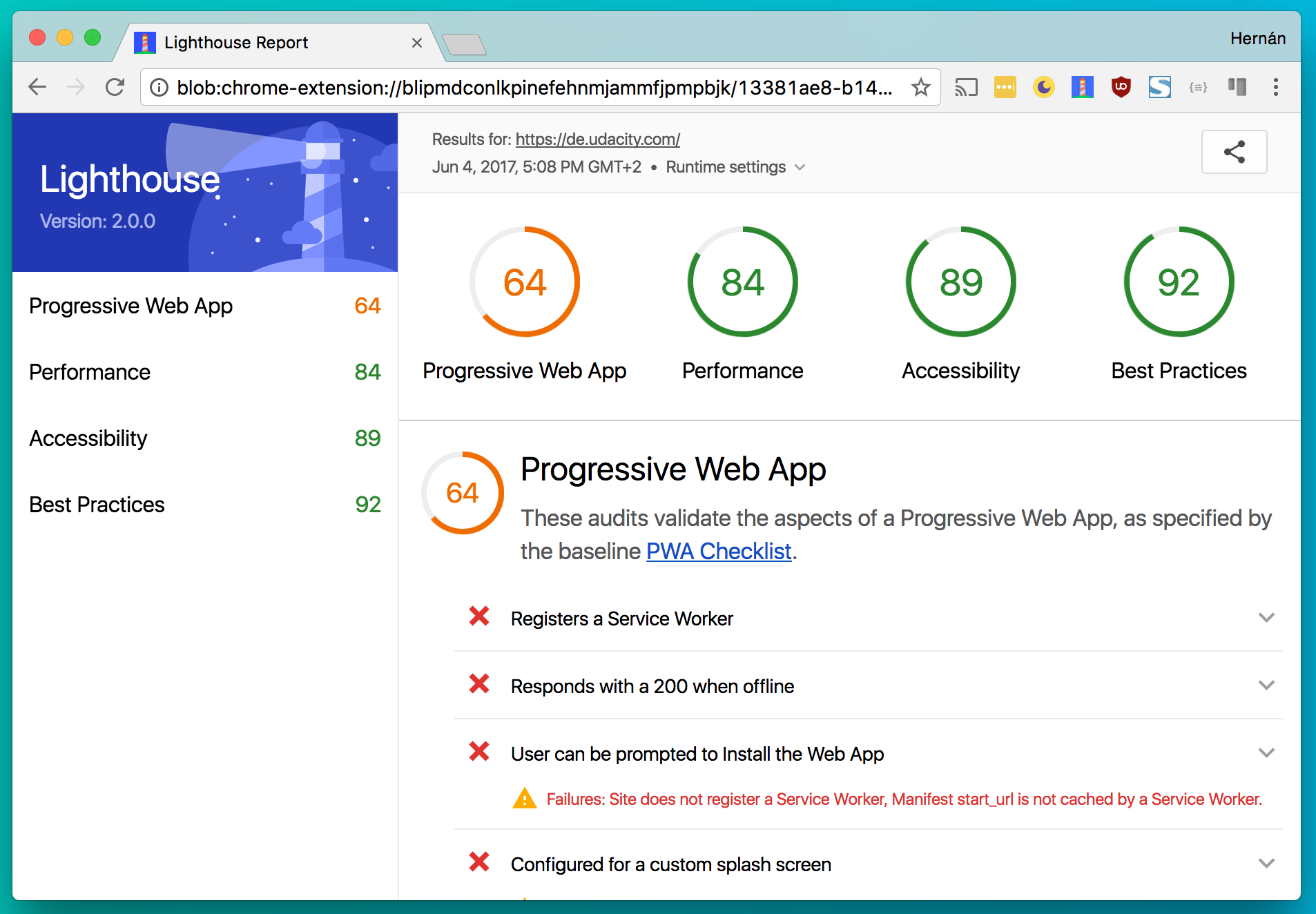Open Chrome three-dot menu
1316x914 pixels.
(1275, 88)
